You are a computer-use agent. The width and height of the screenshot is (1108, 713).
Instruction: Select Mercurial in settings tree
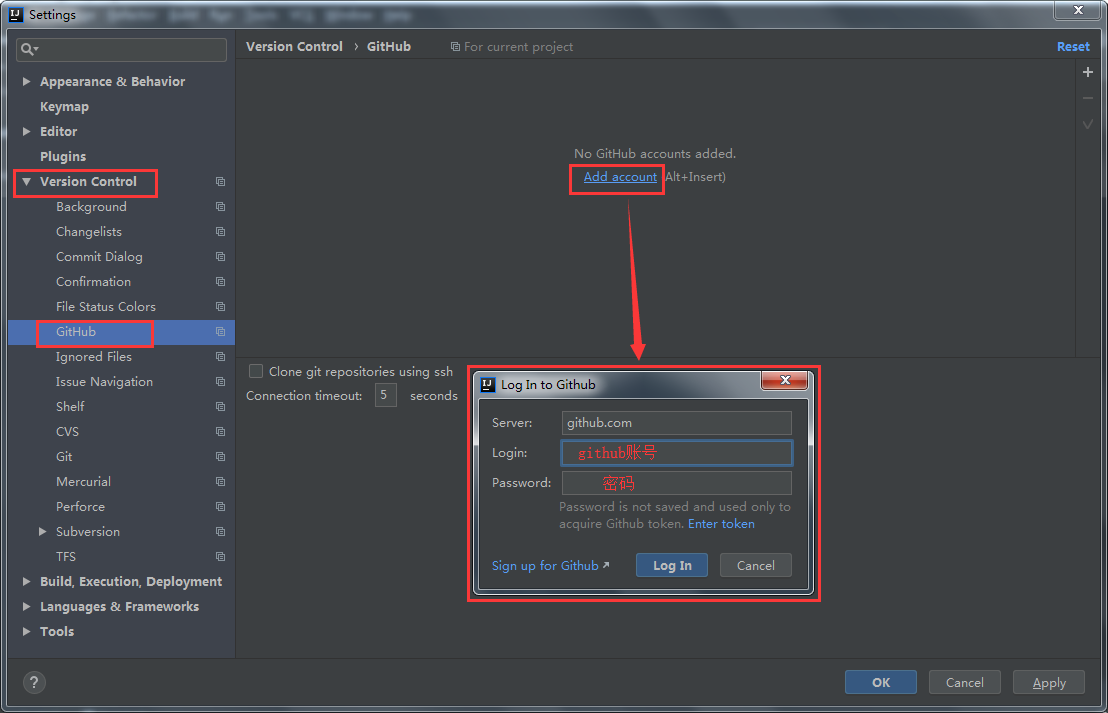(83, 482)
